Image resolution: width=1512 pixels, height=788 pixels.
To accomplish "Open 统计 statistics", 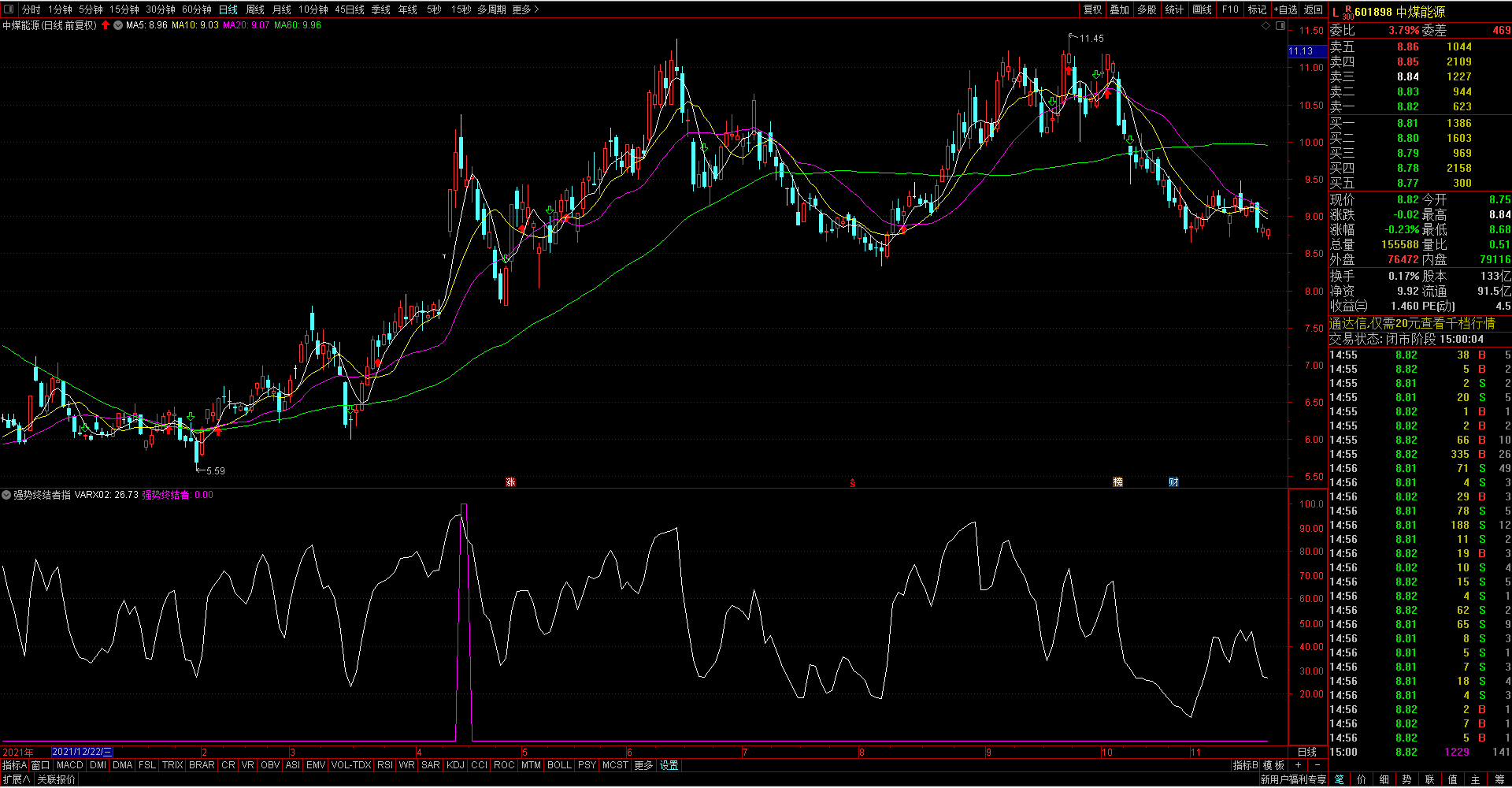I will coord(1174,9).
